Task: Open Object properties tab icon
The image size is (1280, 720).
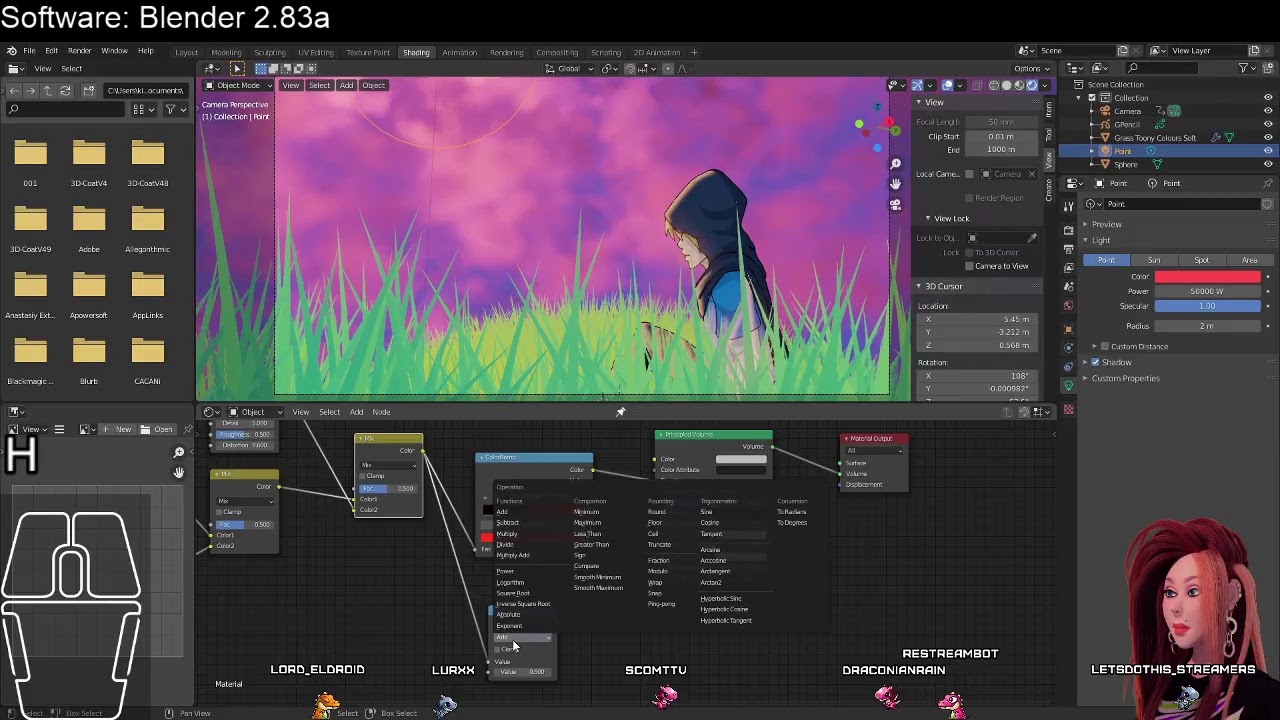Action: 1068,329
